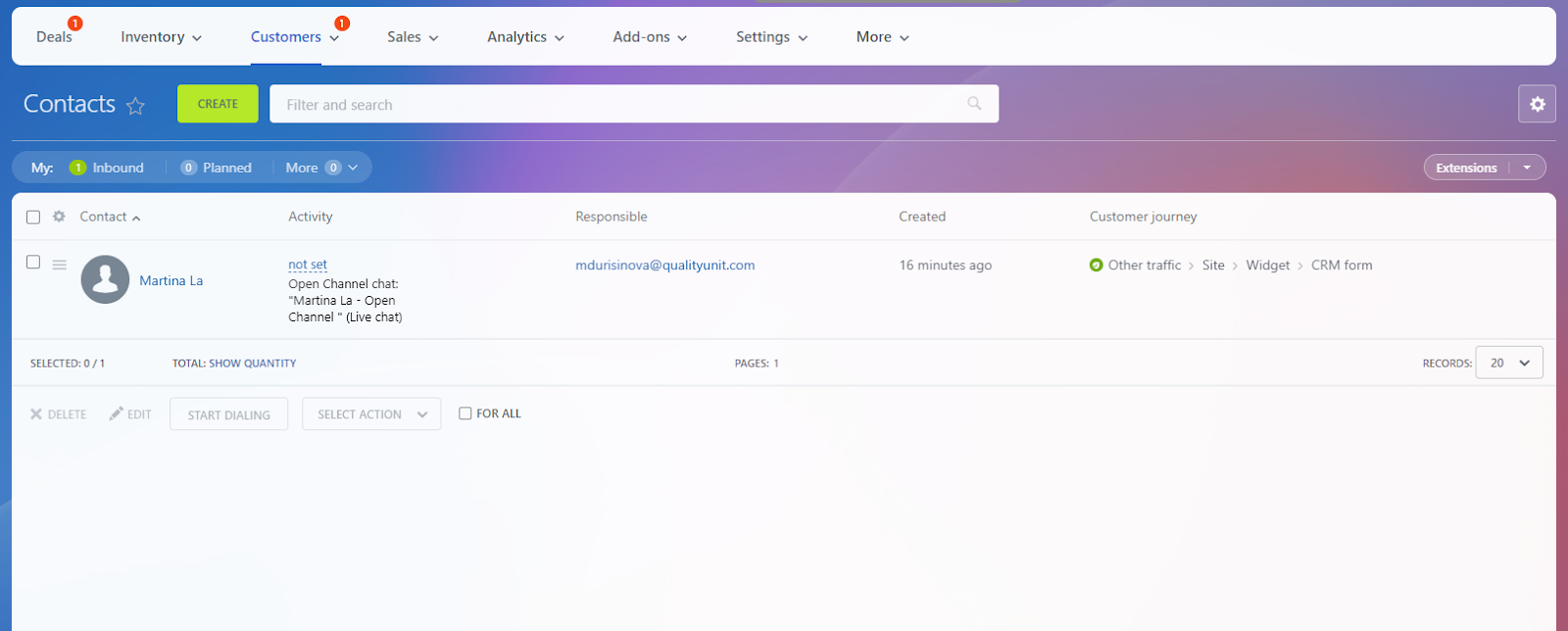Open row actions menu for Martina La
The image size is (1568, 631).
coord(59,265)
